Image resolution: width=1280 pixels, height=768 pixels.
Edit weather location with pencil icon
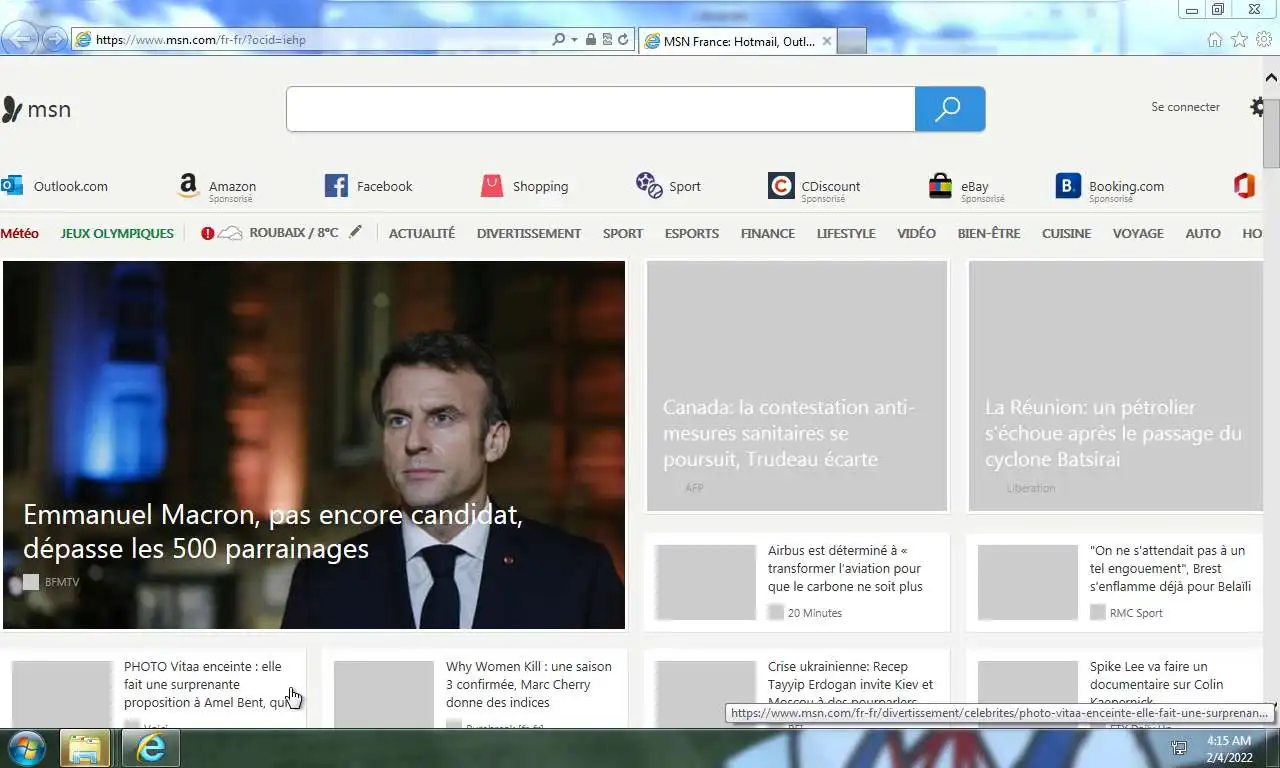click(x=355, y=232)
